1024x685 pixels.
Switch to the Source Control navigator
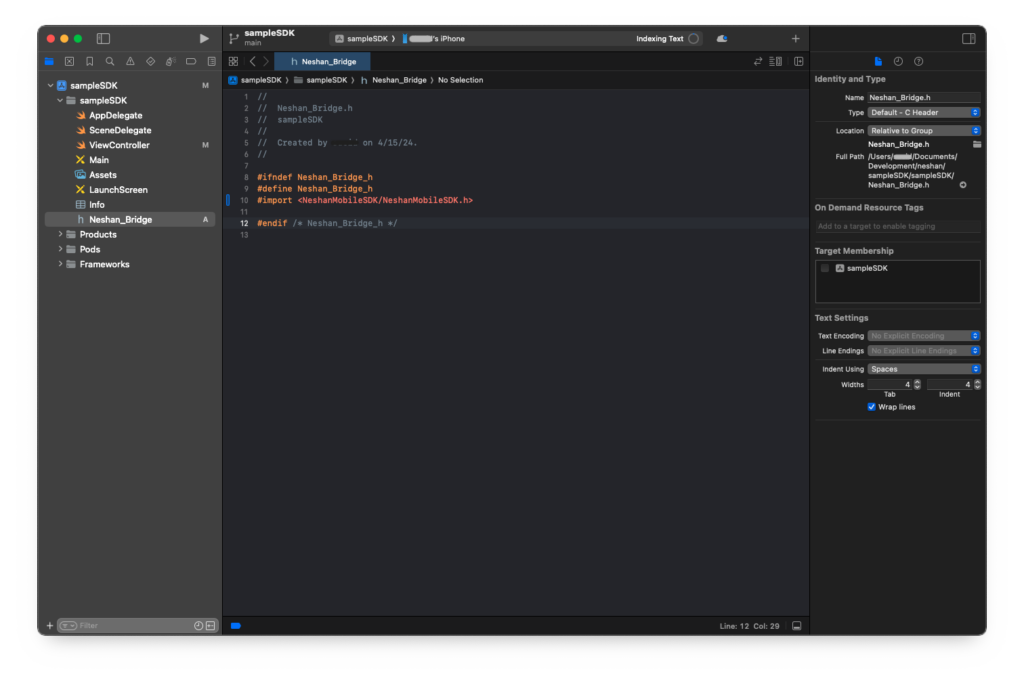69,61
